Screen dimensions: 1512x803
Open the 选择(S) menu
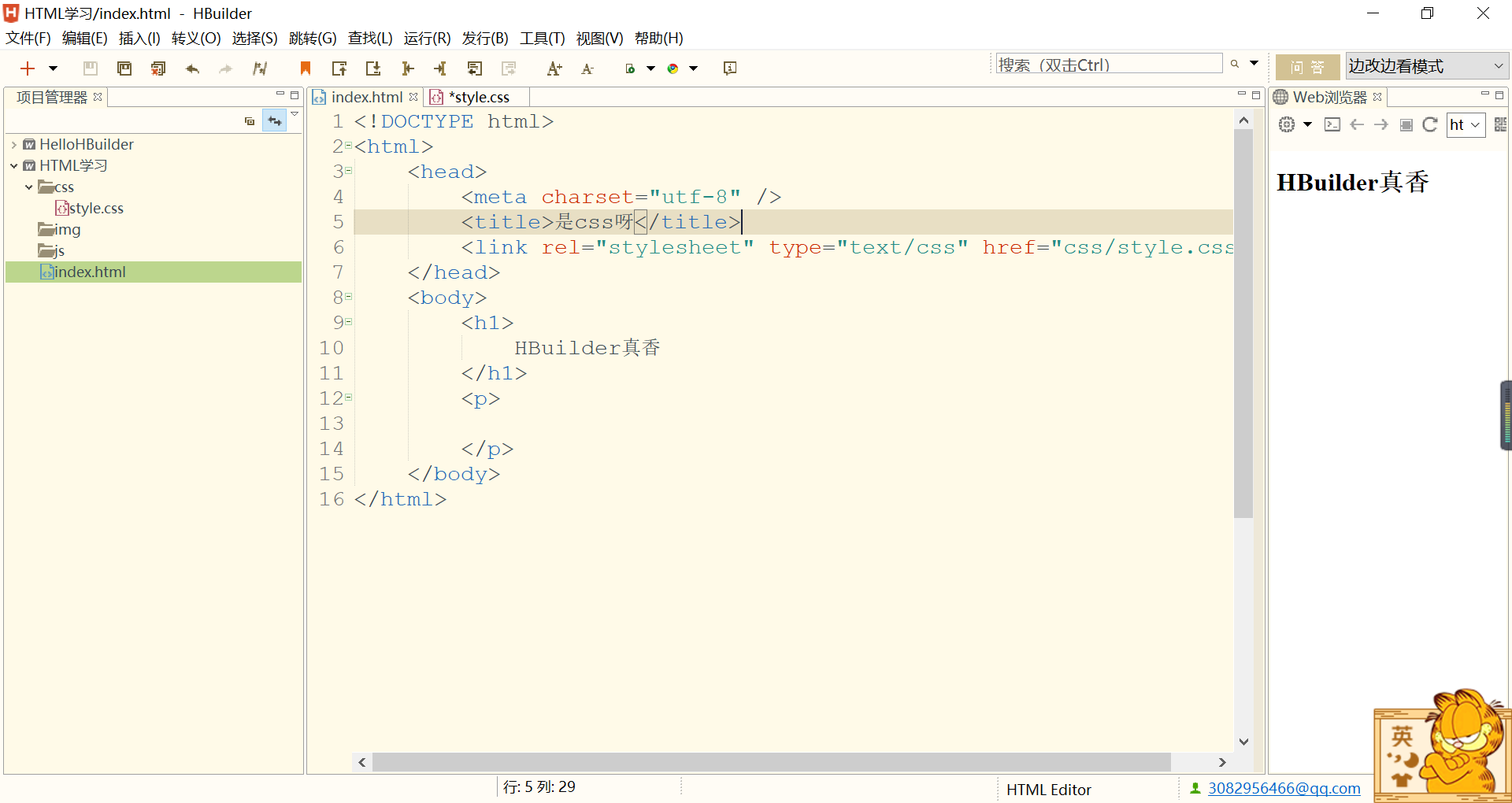tap(254, 38)
